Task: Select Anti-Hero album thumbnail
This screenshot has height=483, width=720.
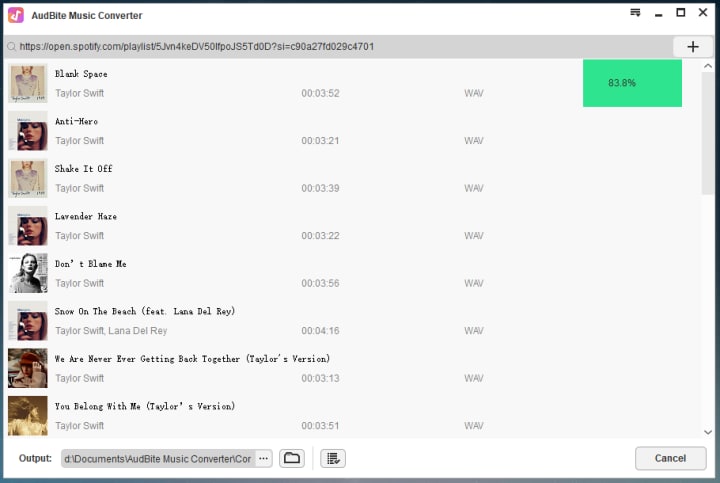Action: [28, 131]
